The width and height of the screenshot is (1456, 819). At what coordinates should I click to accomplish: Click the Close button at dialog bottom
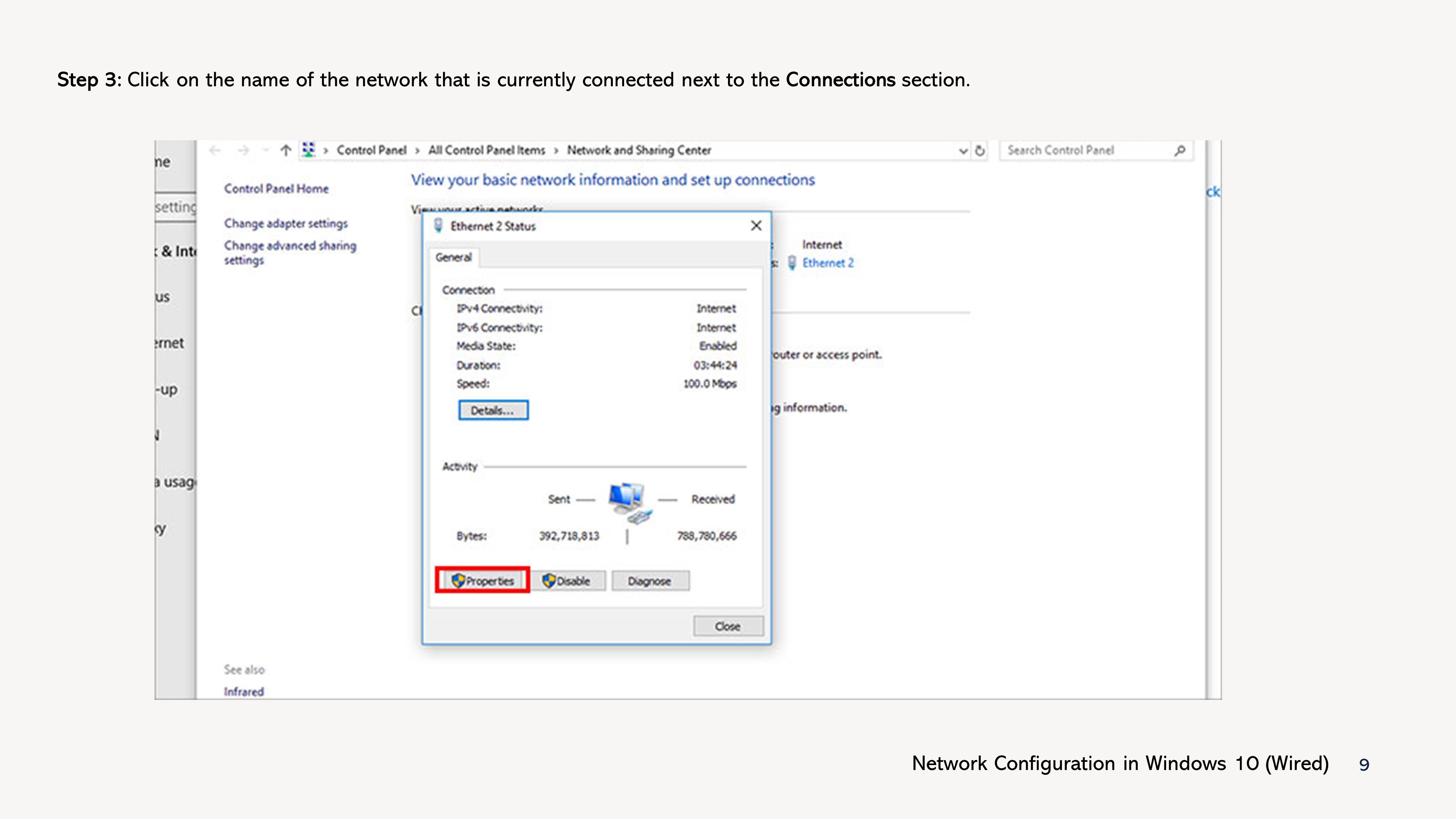(728, 626)
